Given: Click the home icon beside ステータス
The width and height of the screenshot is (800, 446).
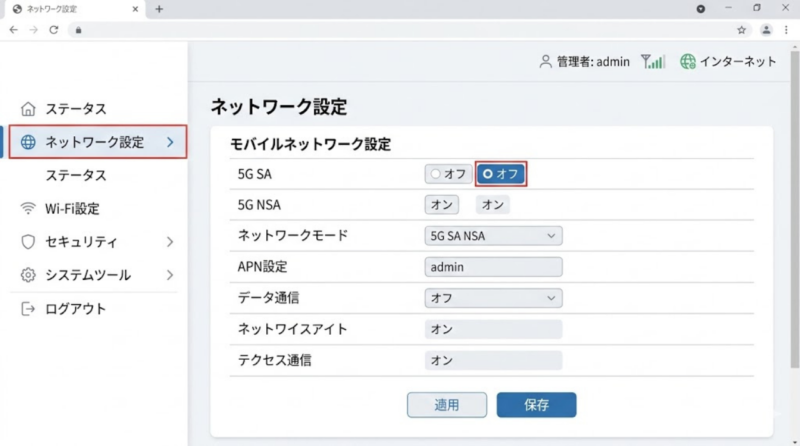Looking at the screenshot, I should (x=28, y=109).
